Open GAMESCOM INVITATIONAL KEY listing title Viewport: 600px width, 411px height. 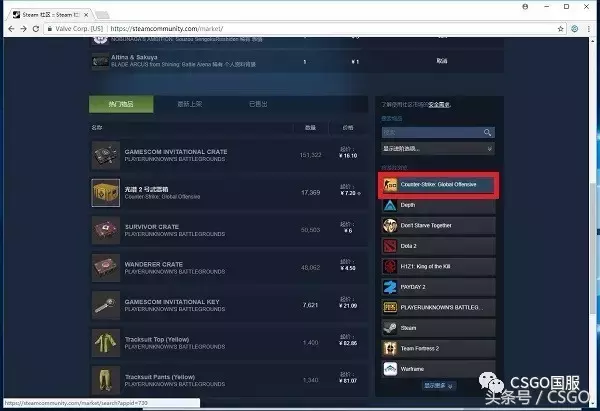point(172,302)
